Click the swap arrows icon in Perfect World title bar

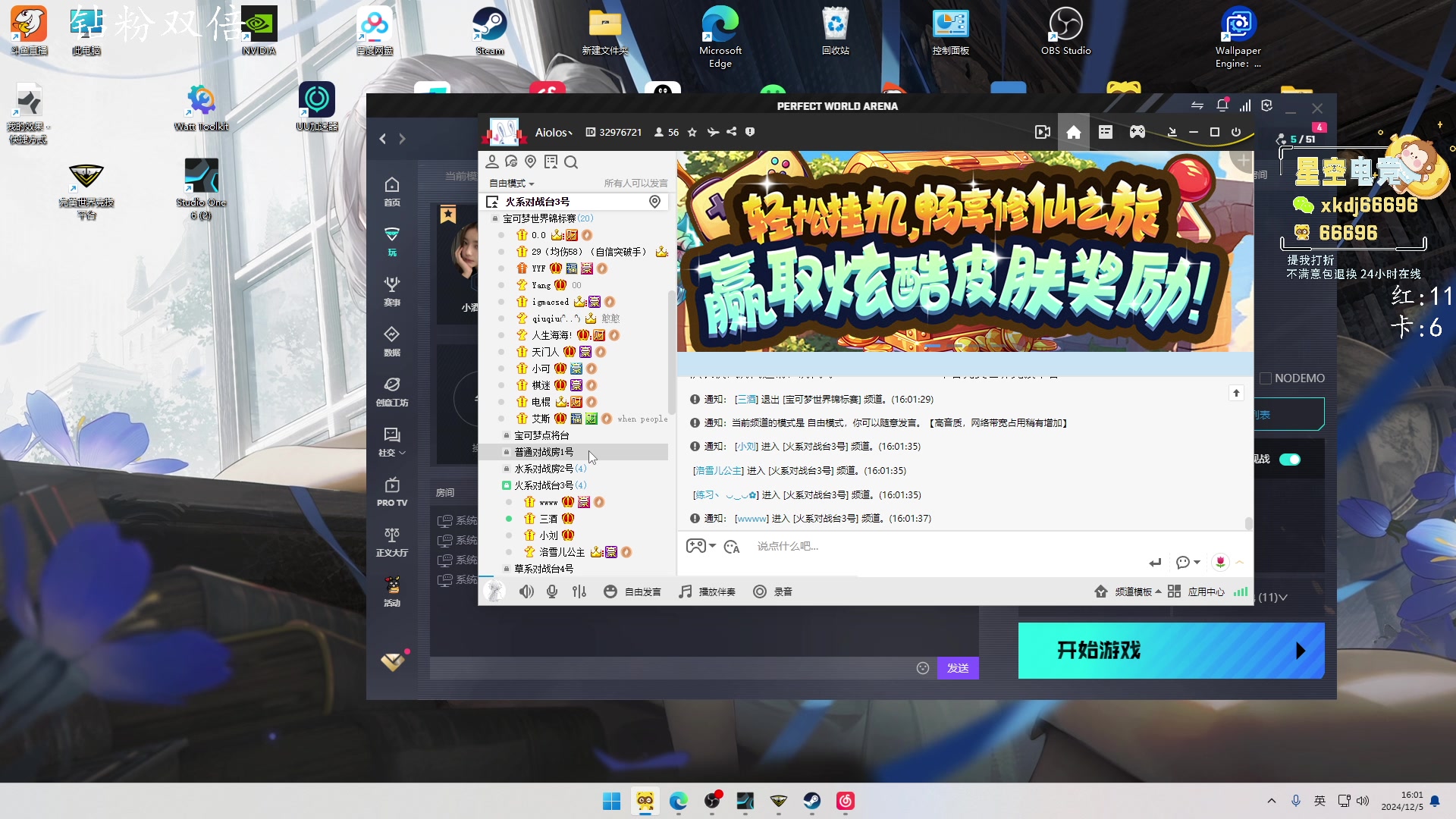1197,106
